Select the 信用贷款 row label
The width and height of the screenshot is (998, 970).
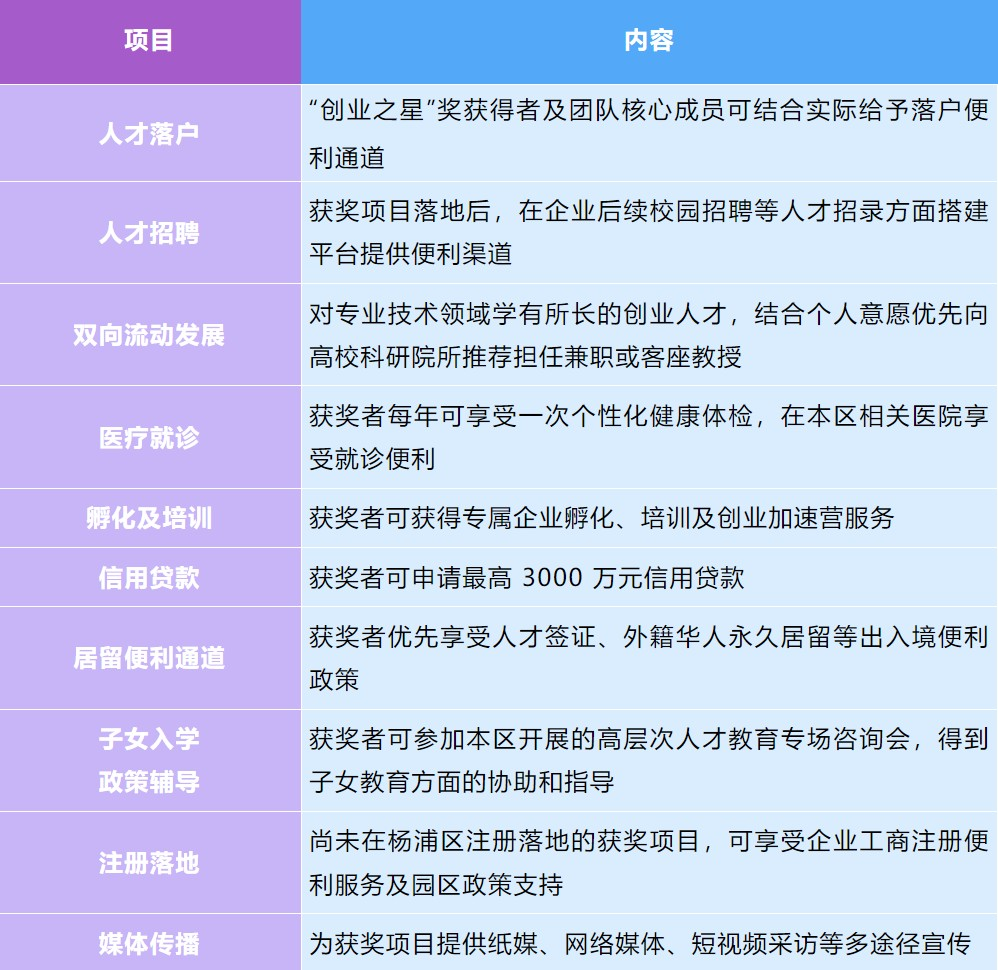point(149,577)
